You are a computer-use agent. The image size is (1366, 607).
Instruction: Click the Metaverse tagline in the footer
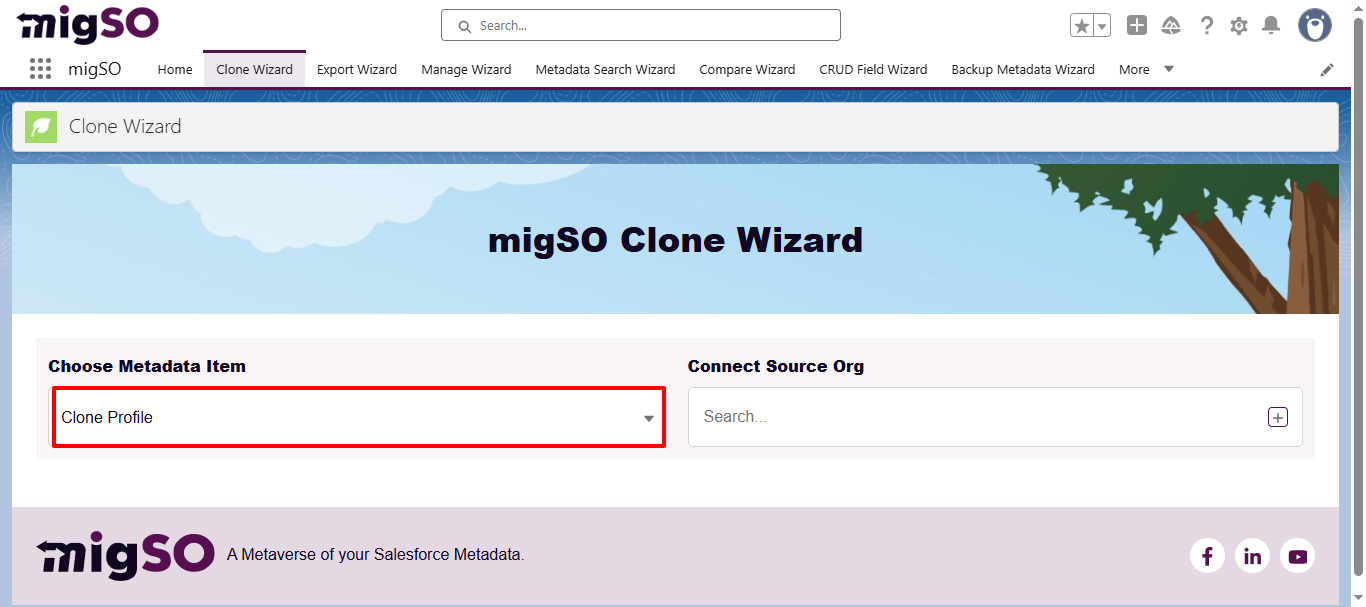point(376,554)
